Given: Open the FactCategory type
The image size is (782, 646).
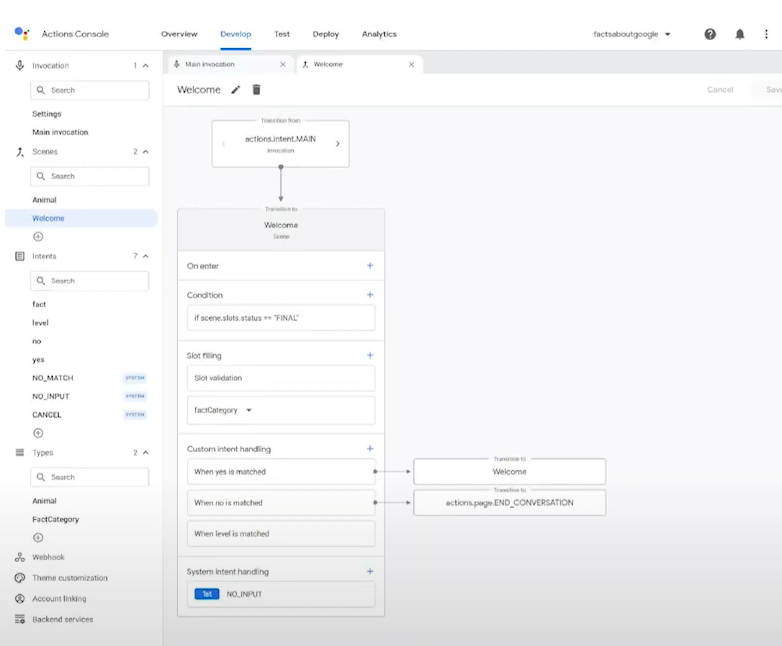Looking at the screenshot, I should click(x=56, y=519).
